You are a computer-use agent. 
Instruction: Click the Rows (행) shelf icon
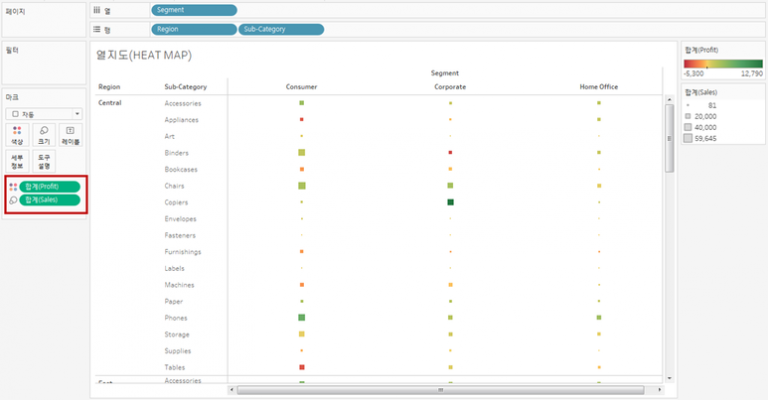pos(96,30)
